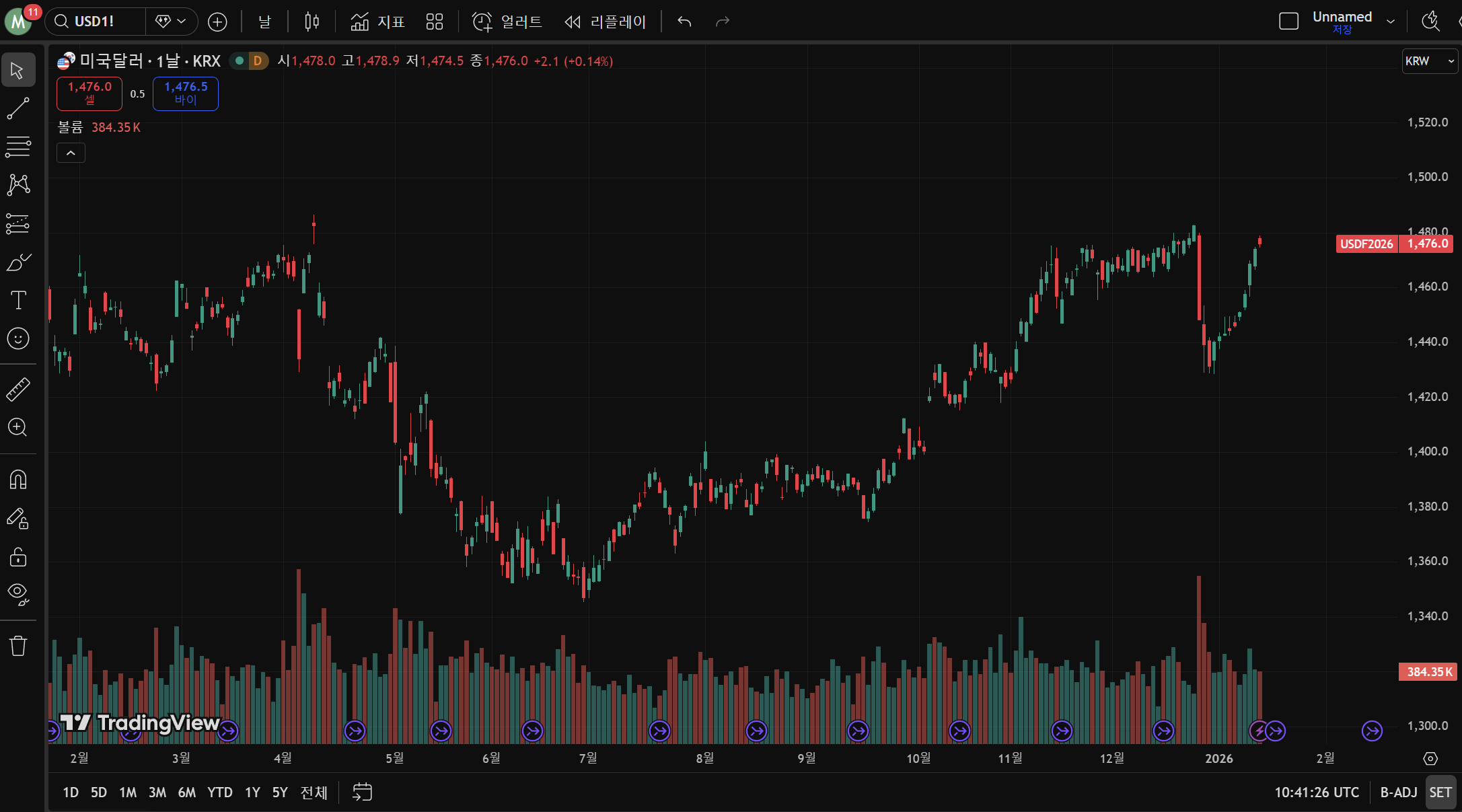This screenshot has height=812, width=1462.
Task: Remove objects with the trash icon
Action: coord(18,646)
